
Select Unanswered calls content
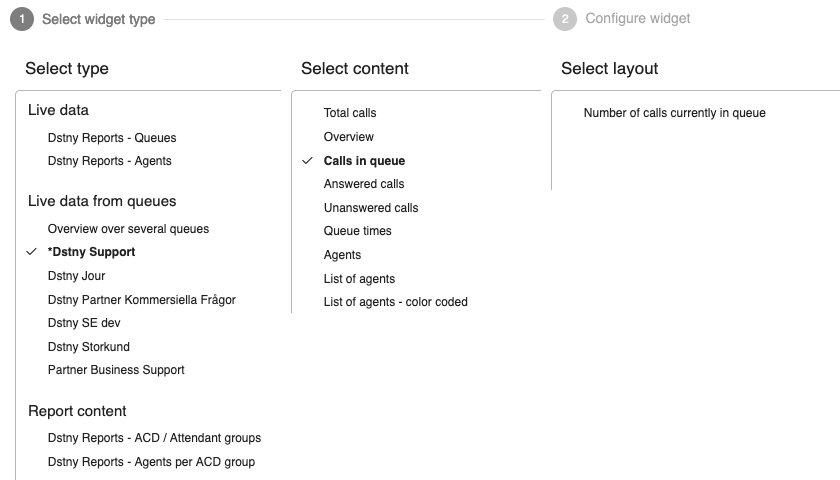point(371,208)
